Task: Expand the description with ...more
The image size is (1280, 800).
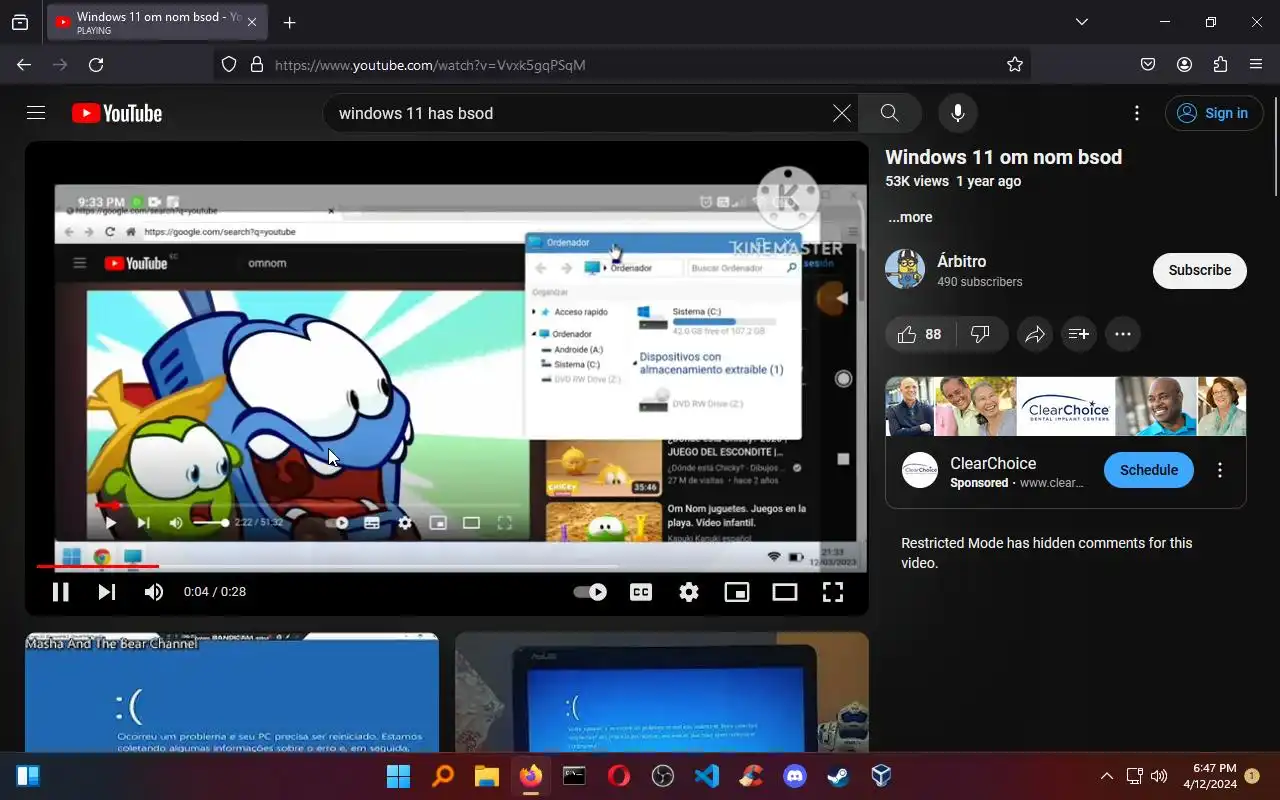Action: coord(910,217)
